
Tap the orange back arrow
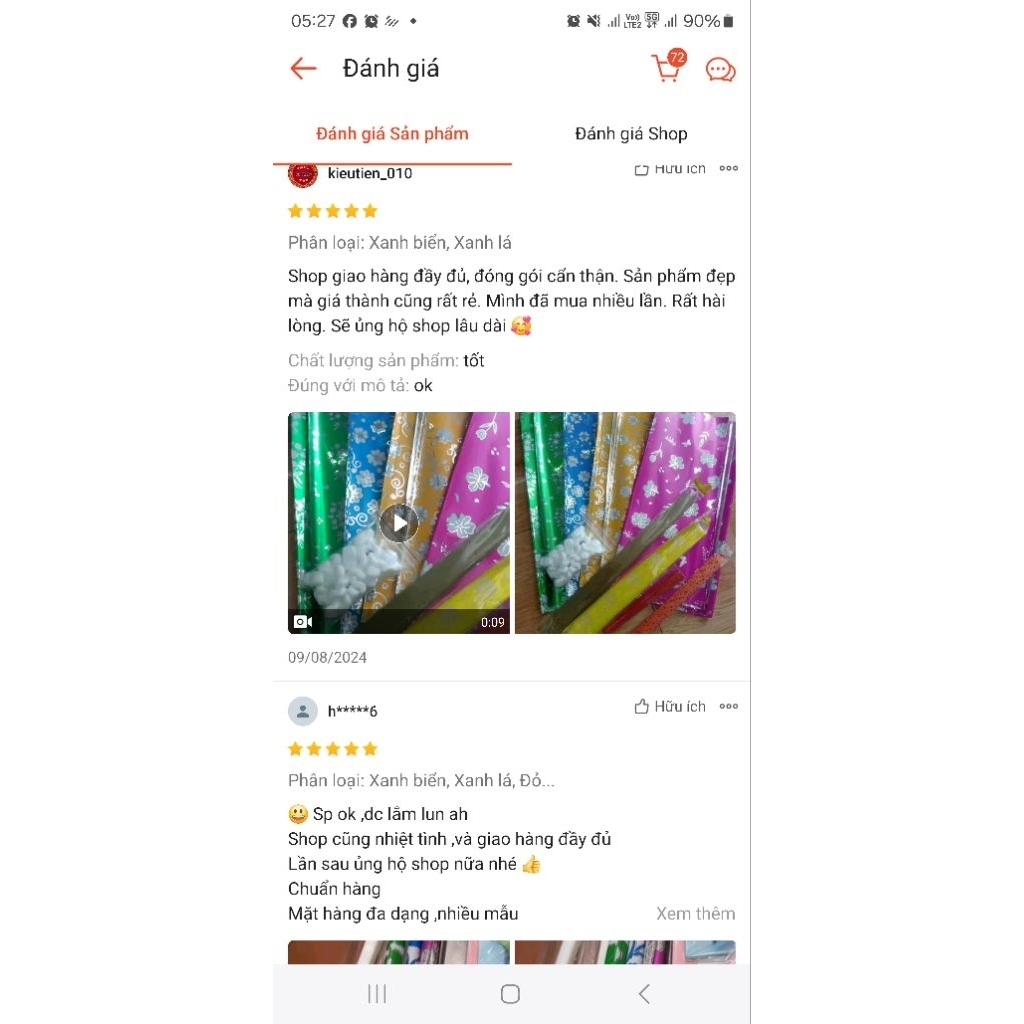point(303,68)
